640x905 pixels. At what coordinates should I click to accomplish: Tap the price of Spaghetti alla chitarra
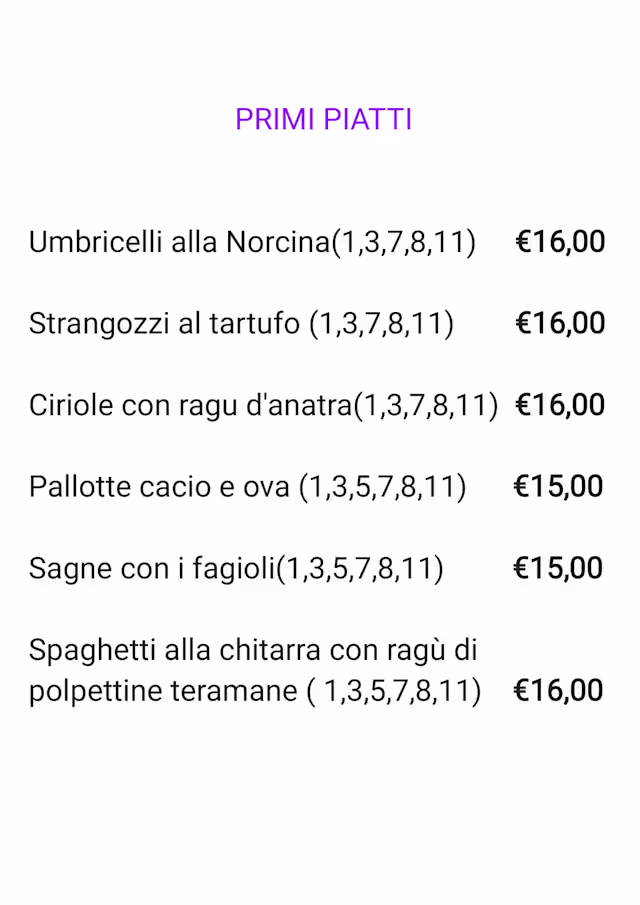559,691
